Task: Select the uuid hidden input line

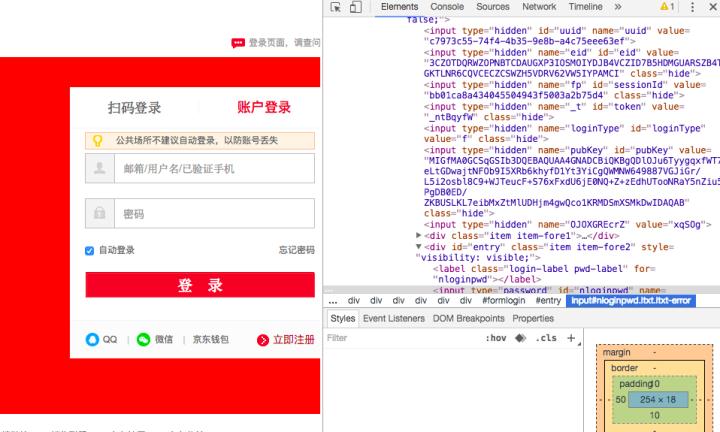Action: coord(557,36)
